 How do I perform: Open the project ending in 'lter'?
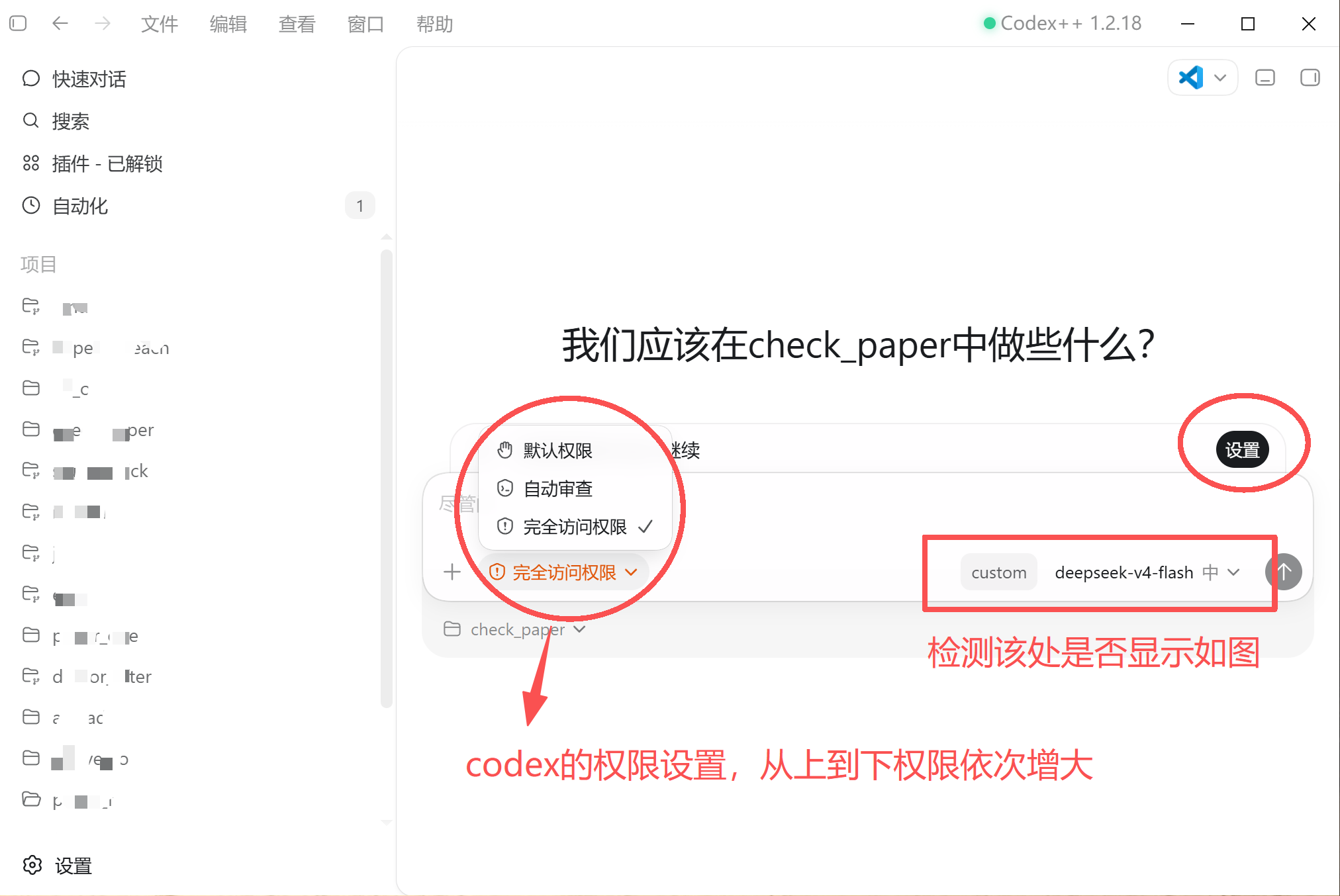pos(196,676)
